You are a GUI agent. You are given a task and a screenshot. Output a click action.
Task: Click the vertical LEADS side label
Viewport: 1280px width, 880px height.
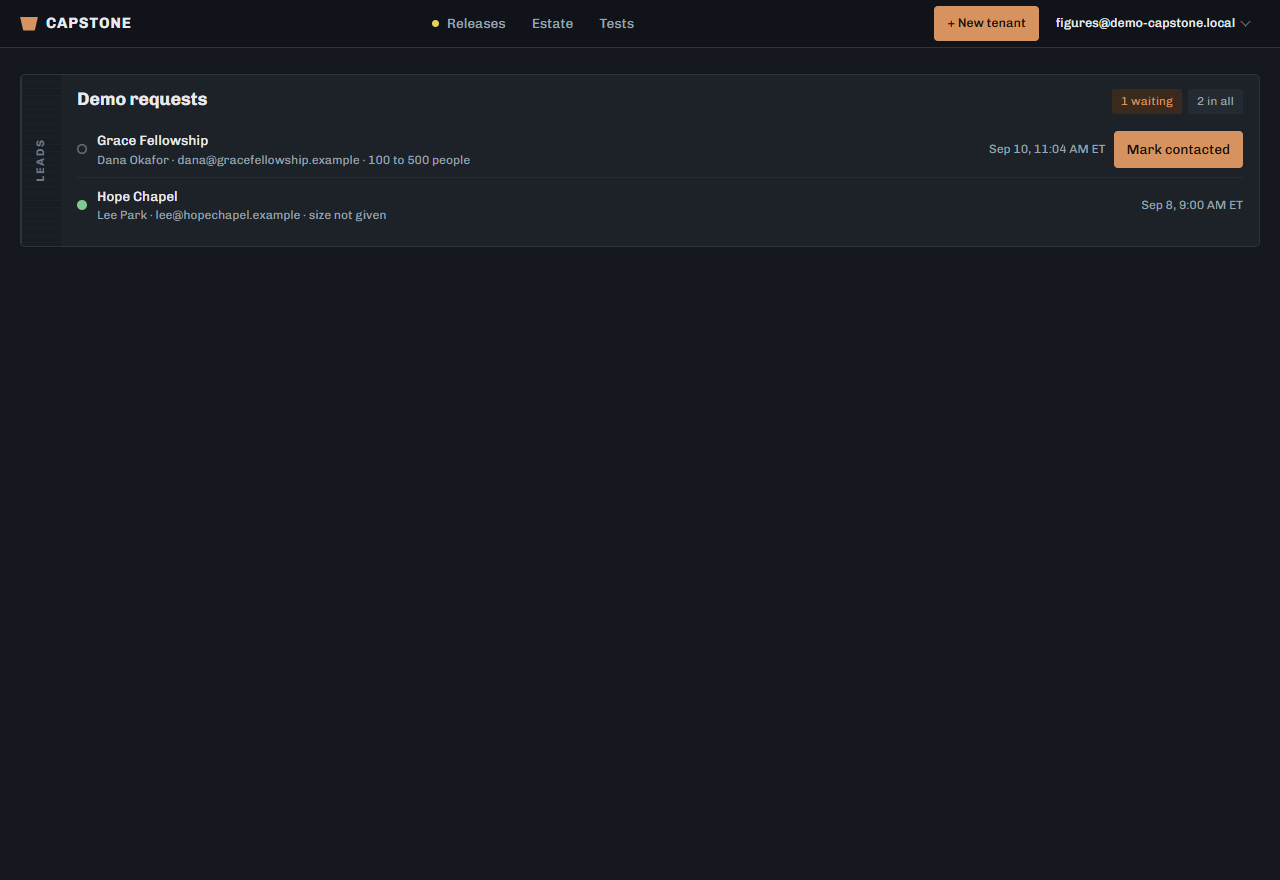pos(41,160)
